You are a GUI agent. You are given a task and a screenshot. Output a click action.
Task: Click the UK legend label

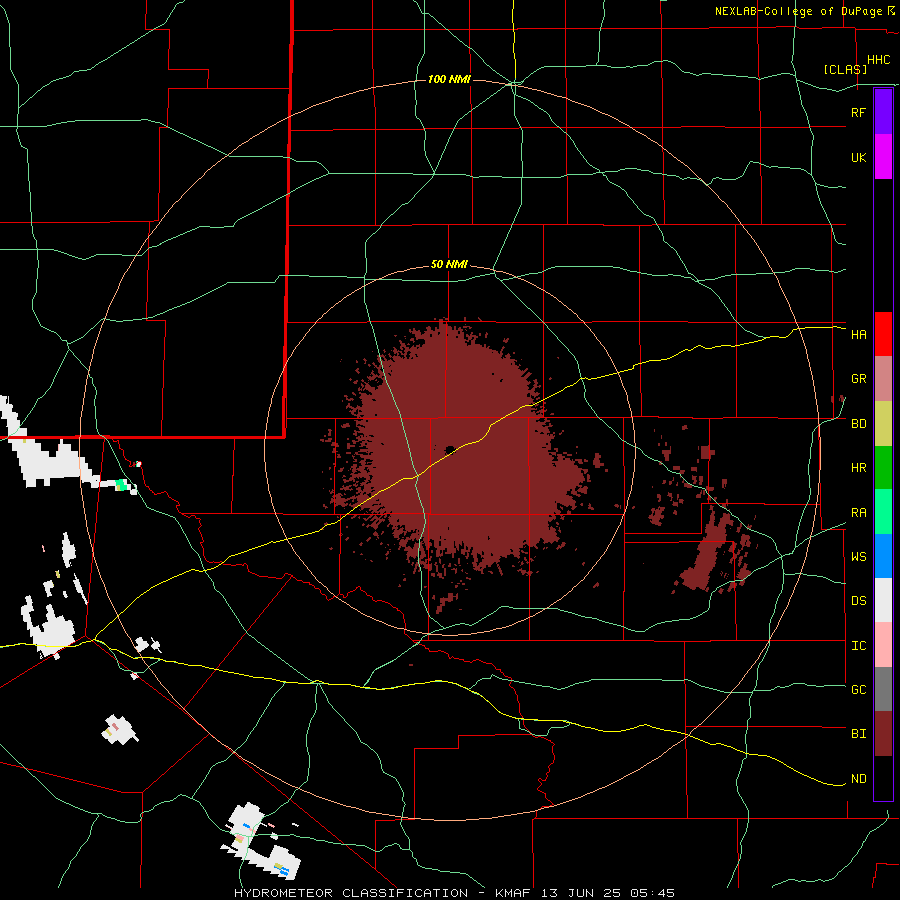coord(858,157)
